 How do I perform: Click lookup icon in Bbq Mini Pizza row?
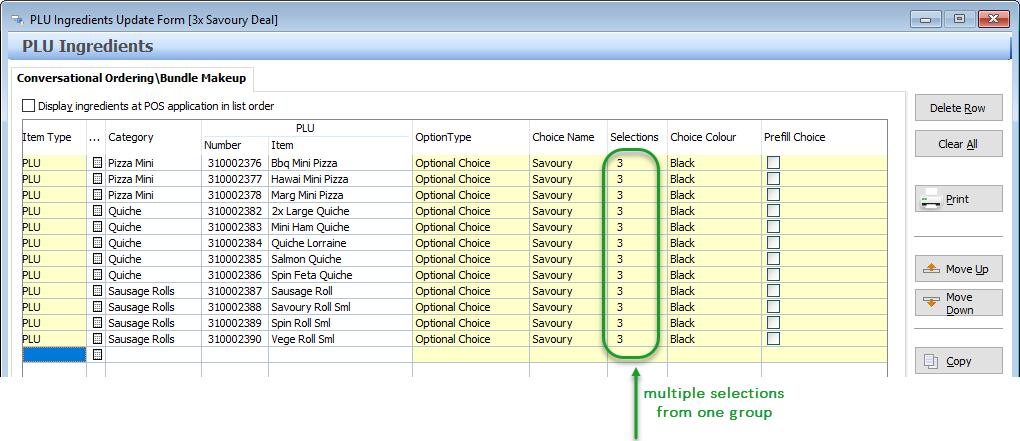point(97,163)
